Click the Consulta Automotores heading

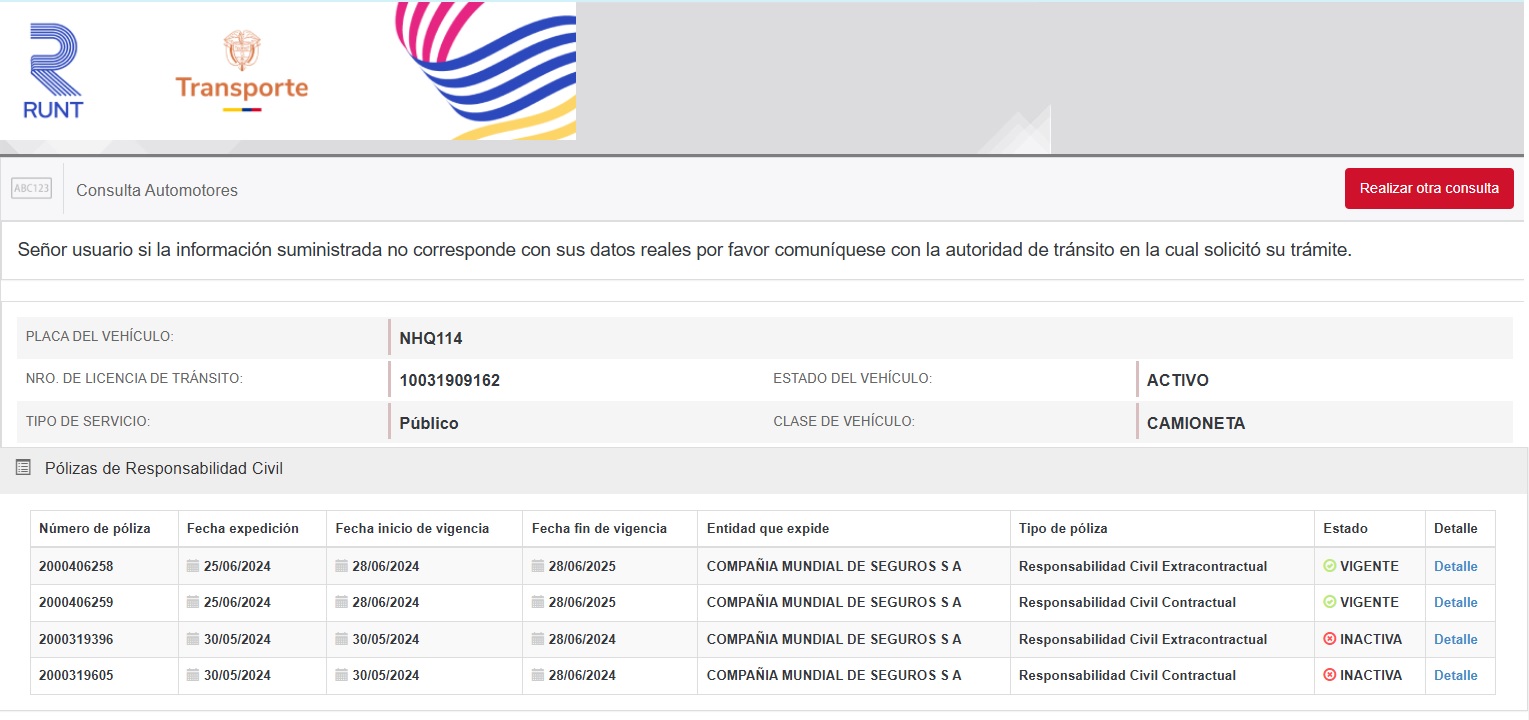point(157,190)
